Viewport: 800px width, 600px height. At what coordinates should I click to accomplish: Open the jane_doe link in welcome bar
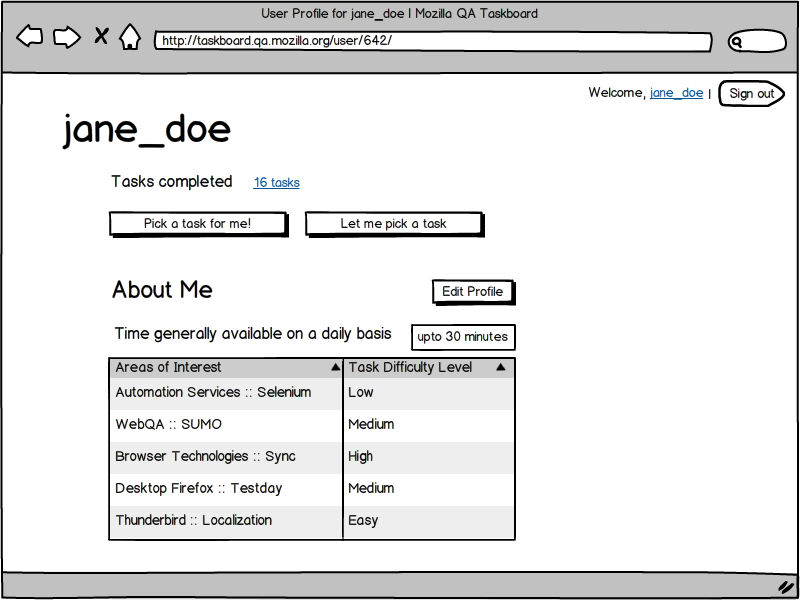[x=676, y=93]
